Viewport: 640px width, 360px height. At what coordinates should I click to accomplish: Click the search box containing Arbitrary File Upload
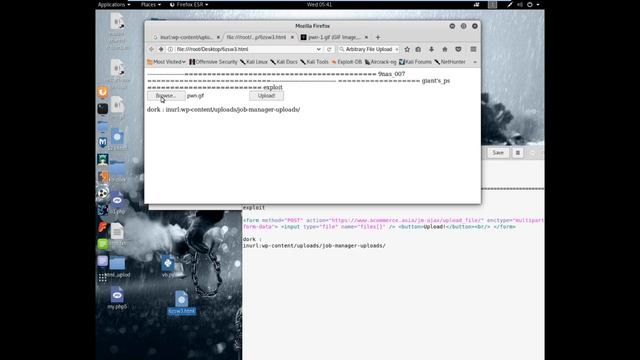(369, 49)
